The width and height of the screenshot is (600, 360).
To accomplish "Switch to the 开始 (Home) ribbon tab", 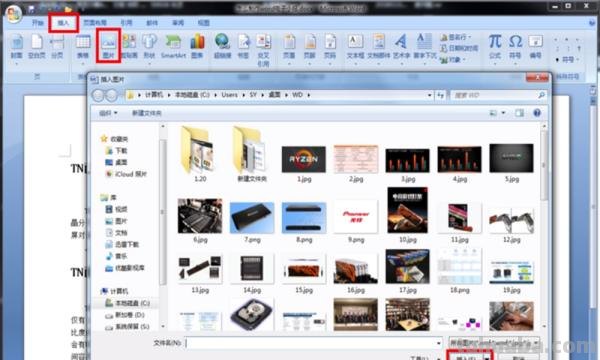I will [x=38, y=23].
